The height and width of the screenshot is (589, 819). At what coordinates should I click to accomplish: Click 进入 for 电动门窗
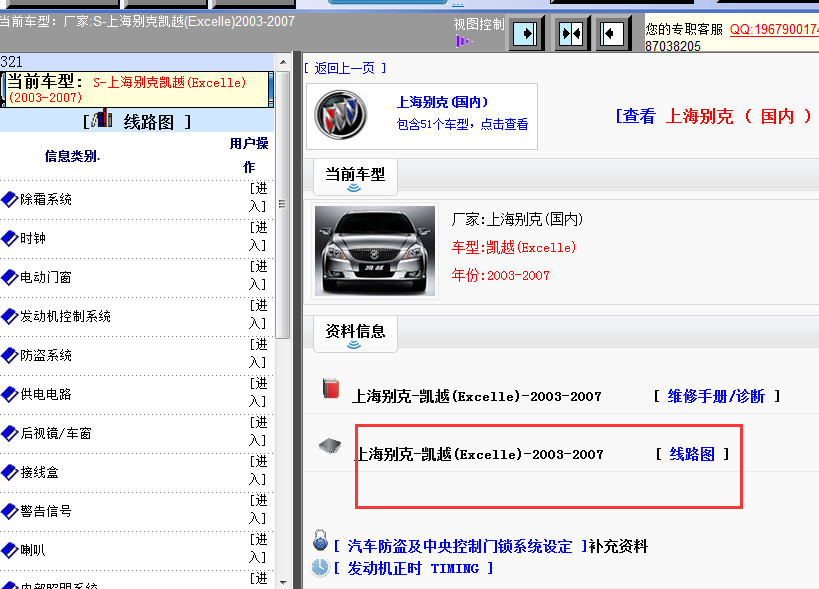(258, 276)
